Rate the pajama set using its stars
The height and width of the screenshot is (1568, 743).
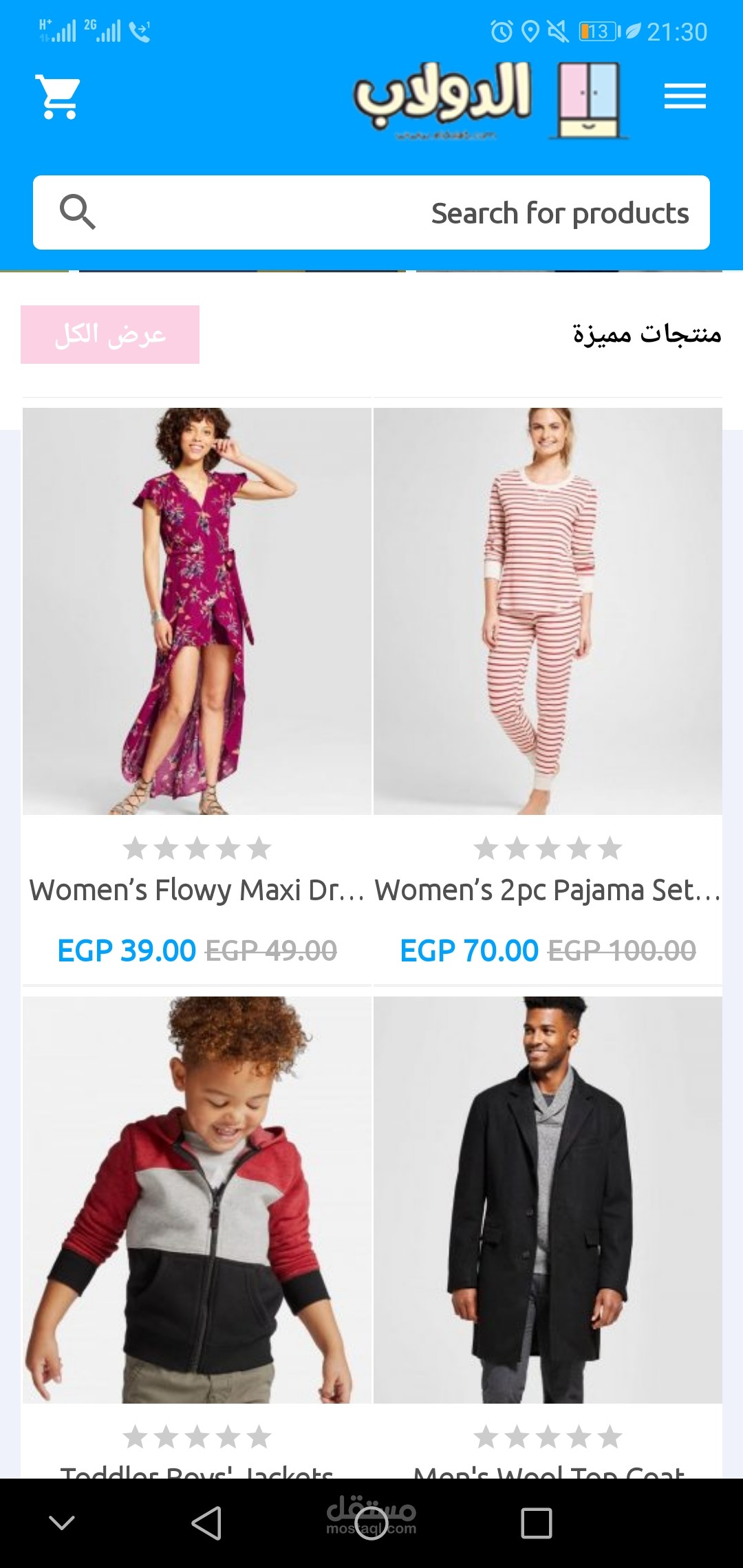pos(548,848)
